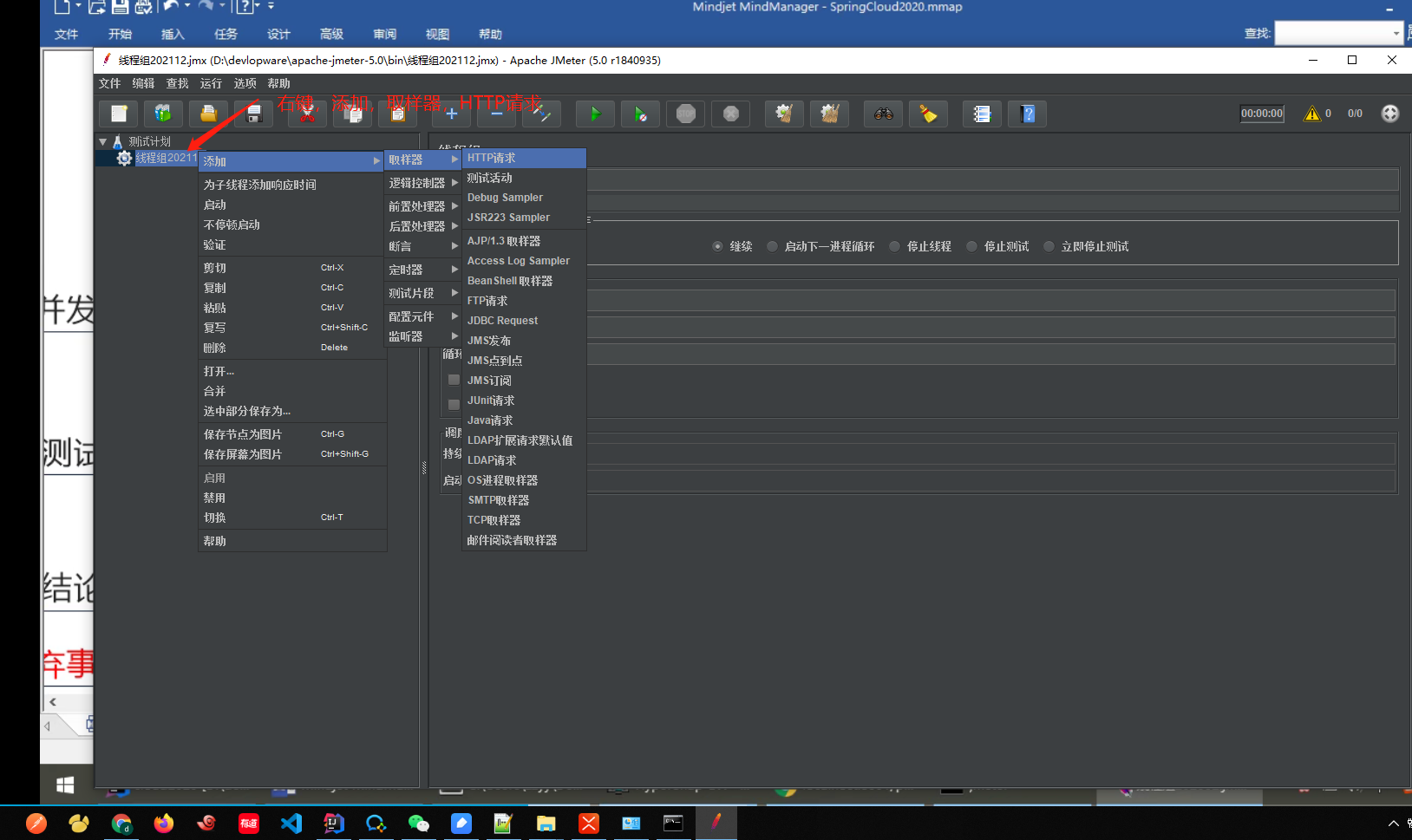The image size is (1412, 840).
Task: Select the 停止线程 radio button
Action: click(x=894, y=246)
